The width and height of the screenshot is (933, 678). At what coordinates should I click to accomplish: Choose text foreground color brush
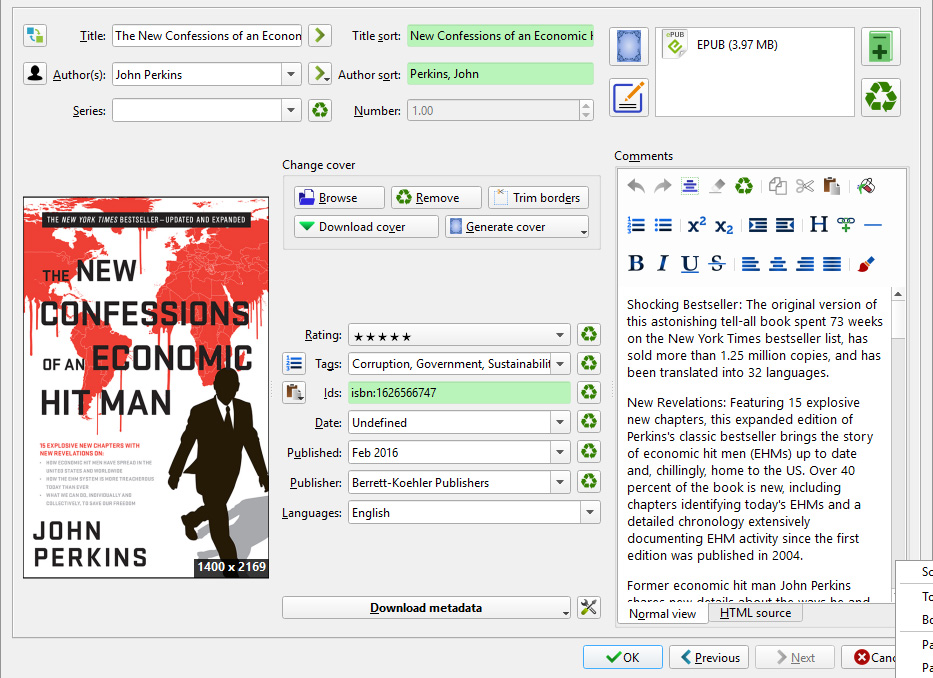pyautogui.click(x=866, y=264)
